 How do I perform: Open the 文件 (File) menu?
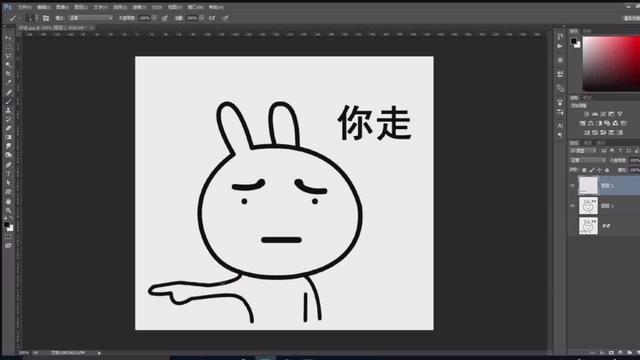point(25,7)
